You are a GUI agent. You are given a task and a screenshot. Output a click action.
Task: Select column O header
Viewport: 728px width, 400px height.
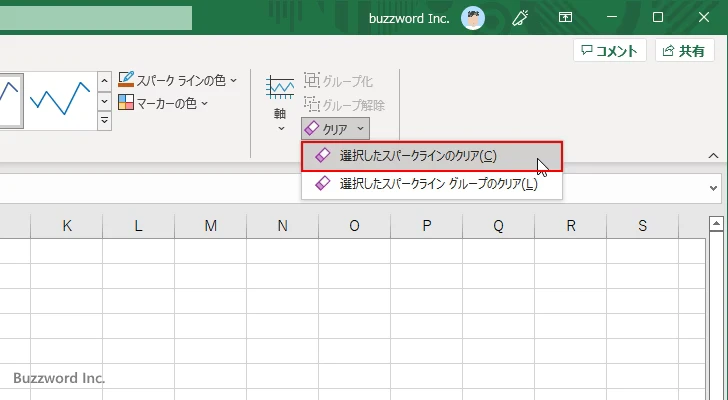354,226
